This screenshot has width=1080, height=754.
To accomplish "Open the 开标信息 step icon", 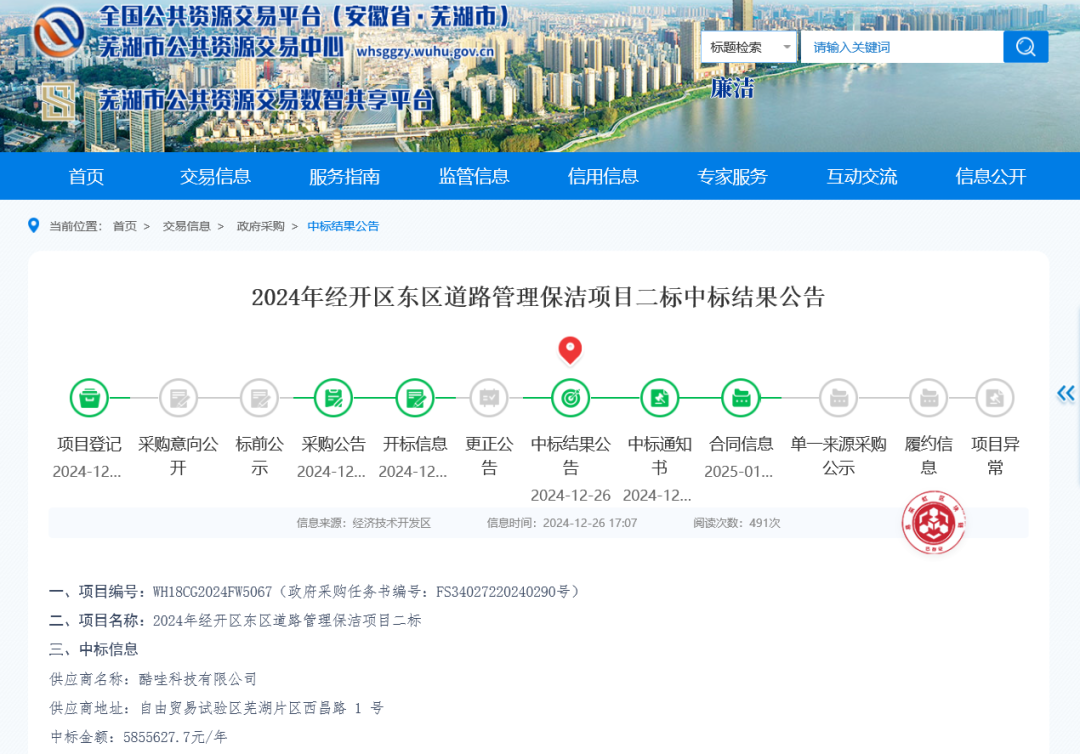I will 415,398.
